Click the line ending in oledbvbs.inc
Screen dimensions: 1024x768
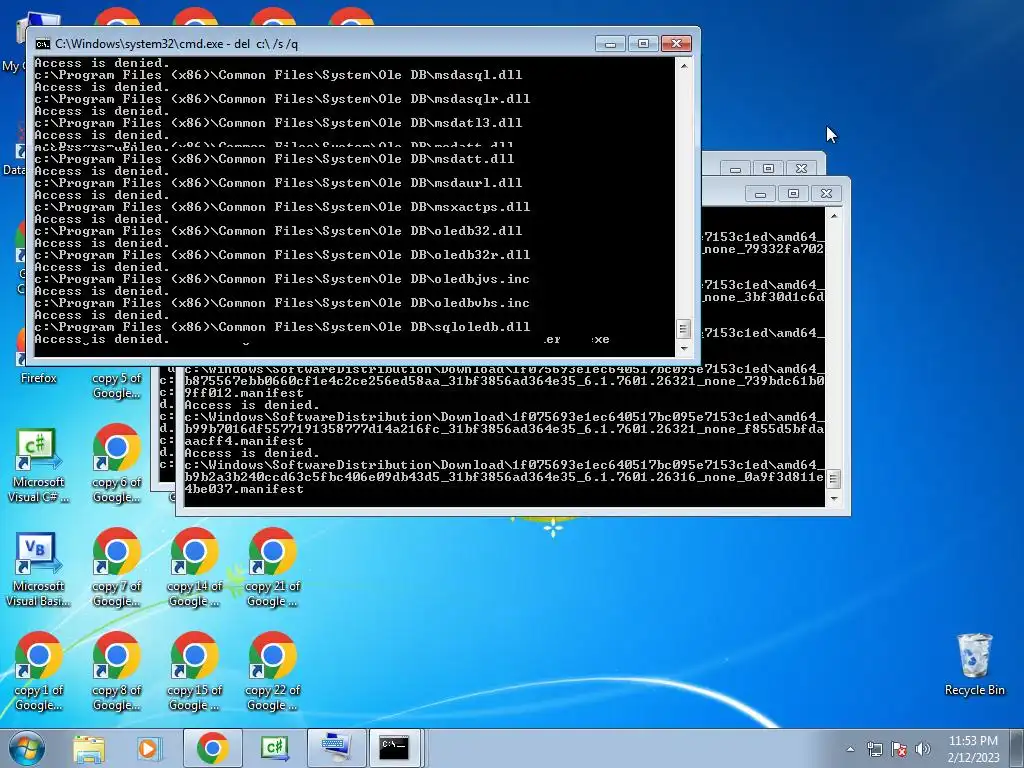282,304
